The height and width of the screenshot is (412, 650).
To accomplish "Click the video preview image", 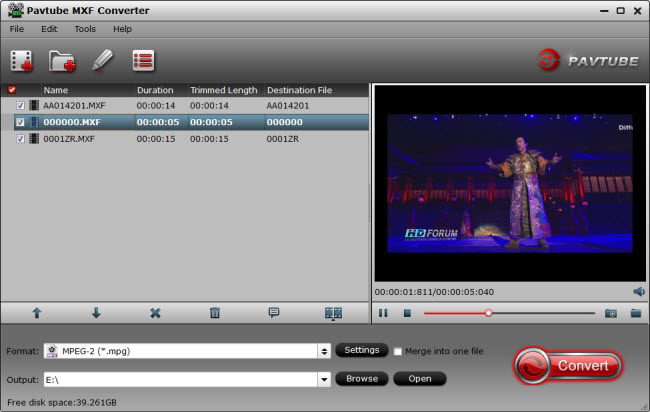I will click(x=510, y=183).
